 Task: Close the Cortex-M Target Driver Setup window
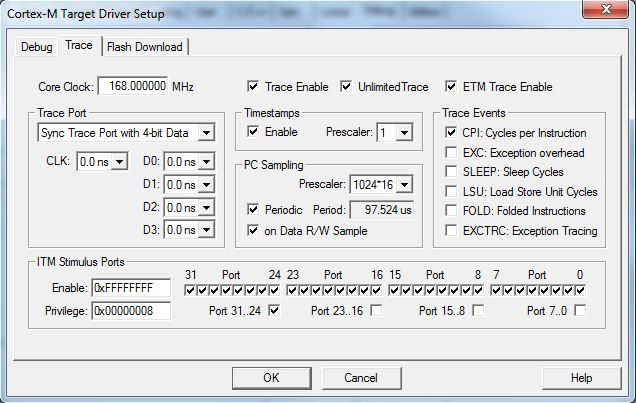click(605, 9)
